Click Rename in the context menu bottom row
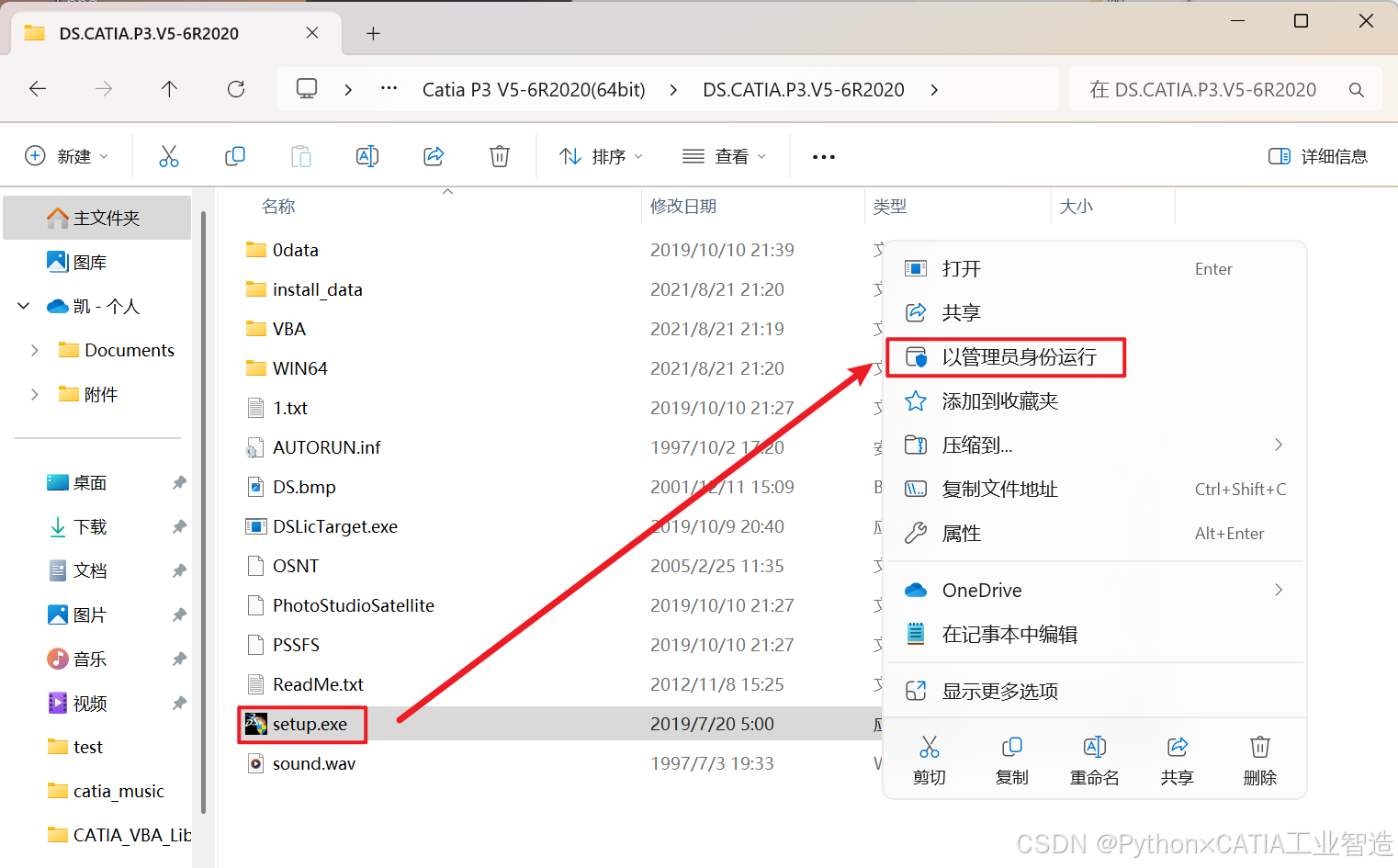This screenshot has height=868, width=1398. [x=1095, y=761]
